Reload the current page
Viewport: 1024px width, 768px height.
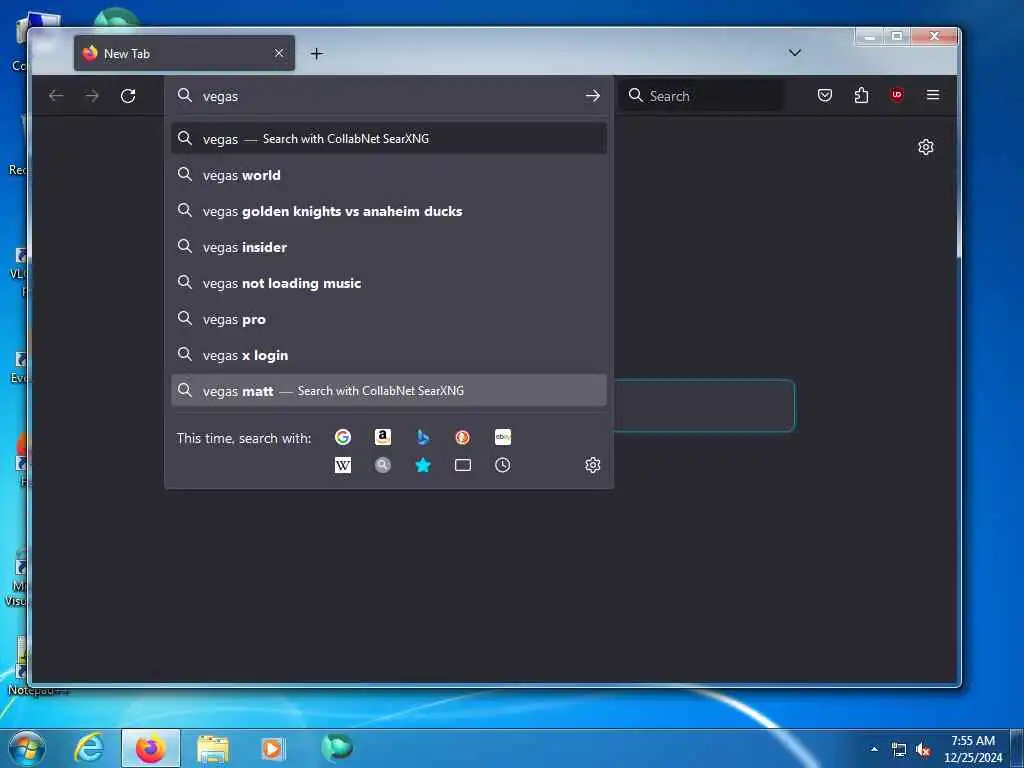(128, 96)
